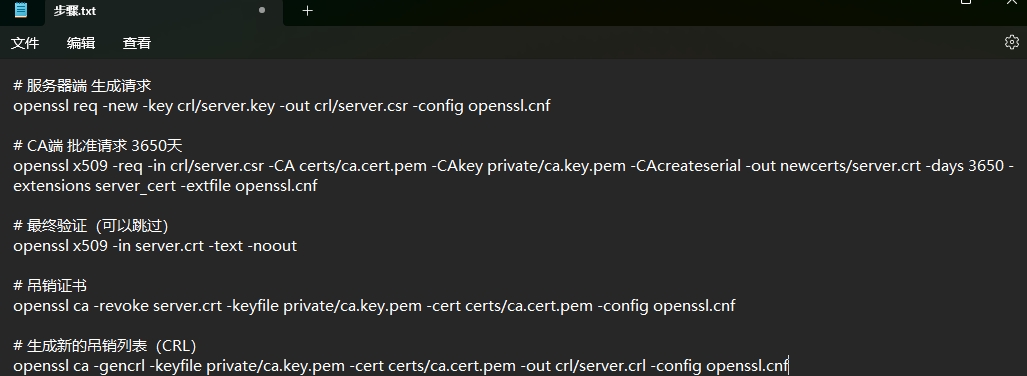Open the 查看 menu
The height and width of the screenshot is (376, 1027).
click(137, 43)
